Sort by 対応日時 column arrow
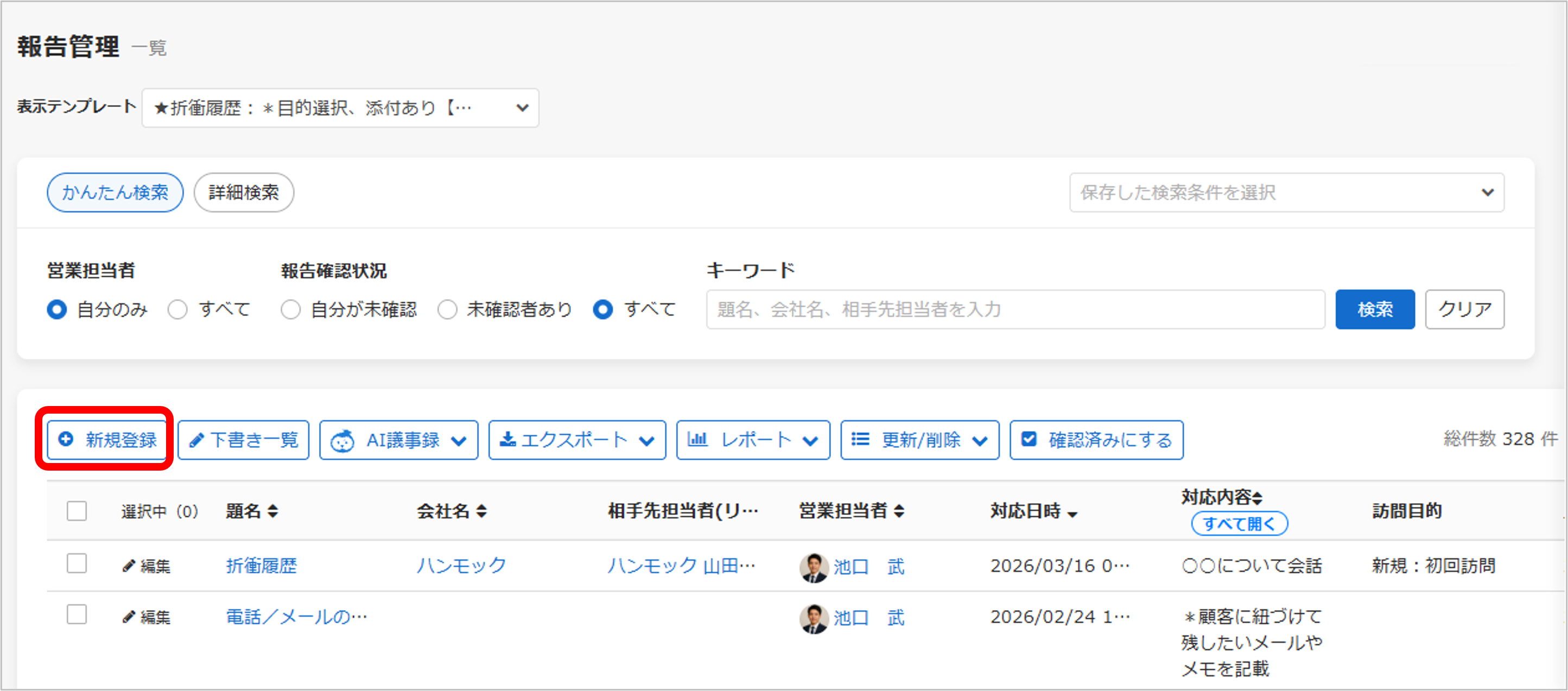 [x=1072, y=515]
